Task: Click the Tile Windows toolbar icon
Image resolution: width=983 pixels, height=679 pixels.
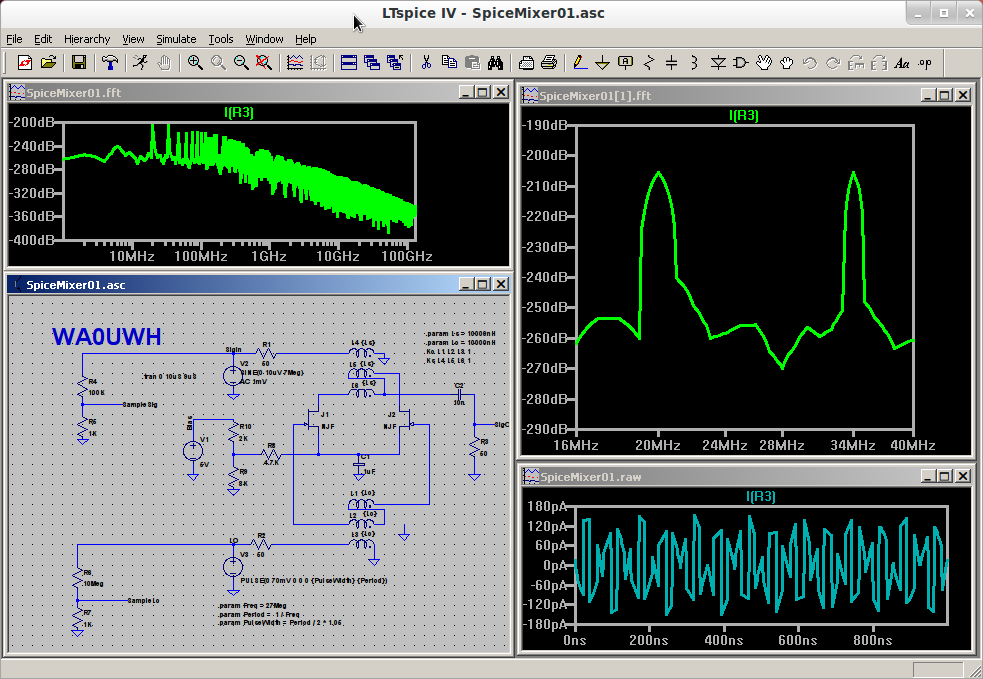Action: pos(349,63)
